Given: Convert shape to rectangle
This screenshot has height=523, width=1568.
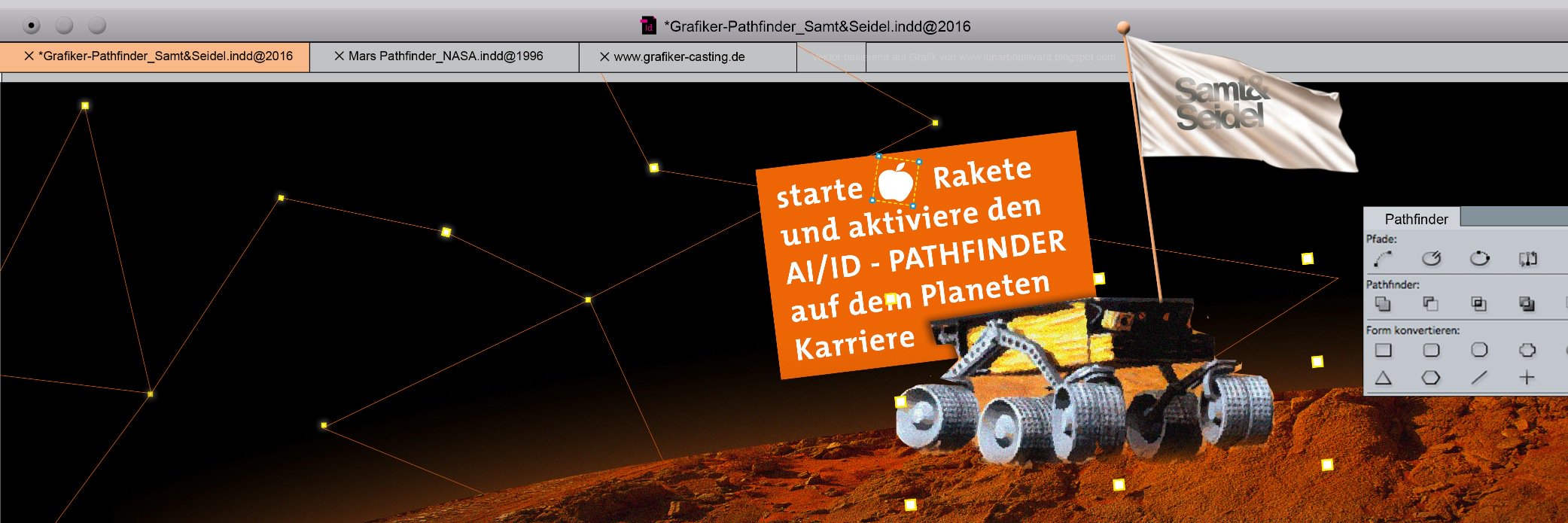Looking at the screenshot, I should [1383, 350].
